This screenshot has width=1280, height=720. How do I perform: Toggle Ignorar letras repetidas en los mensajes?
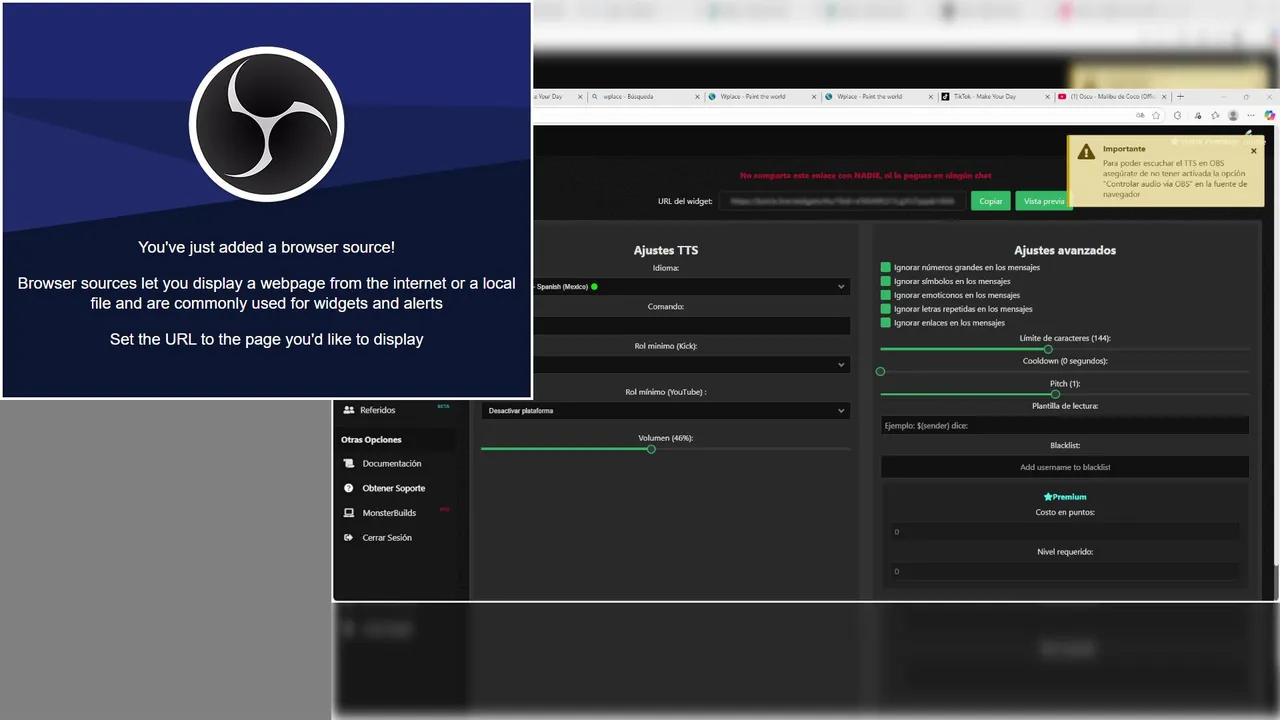pos(886,309)
